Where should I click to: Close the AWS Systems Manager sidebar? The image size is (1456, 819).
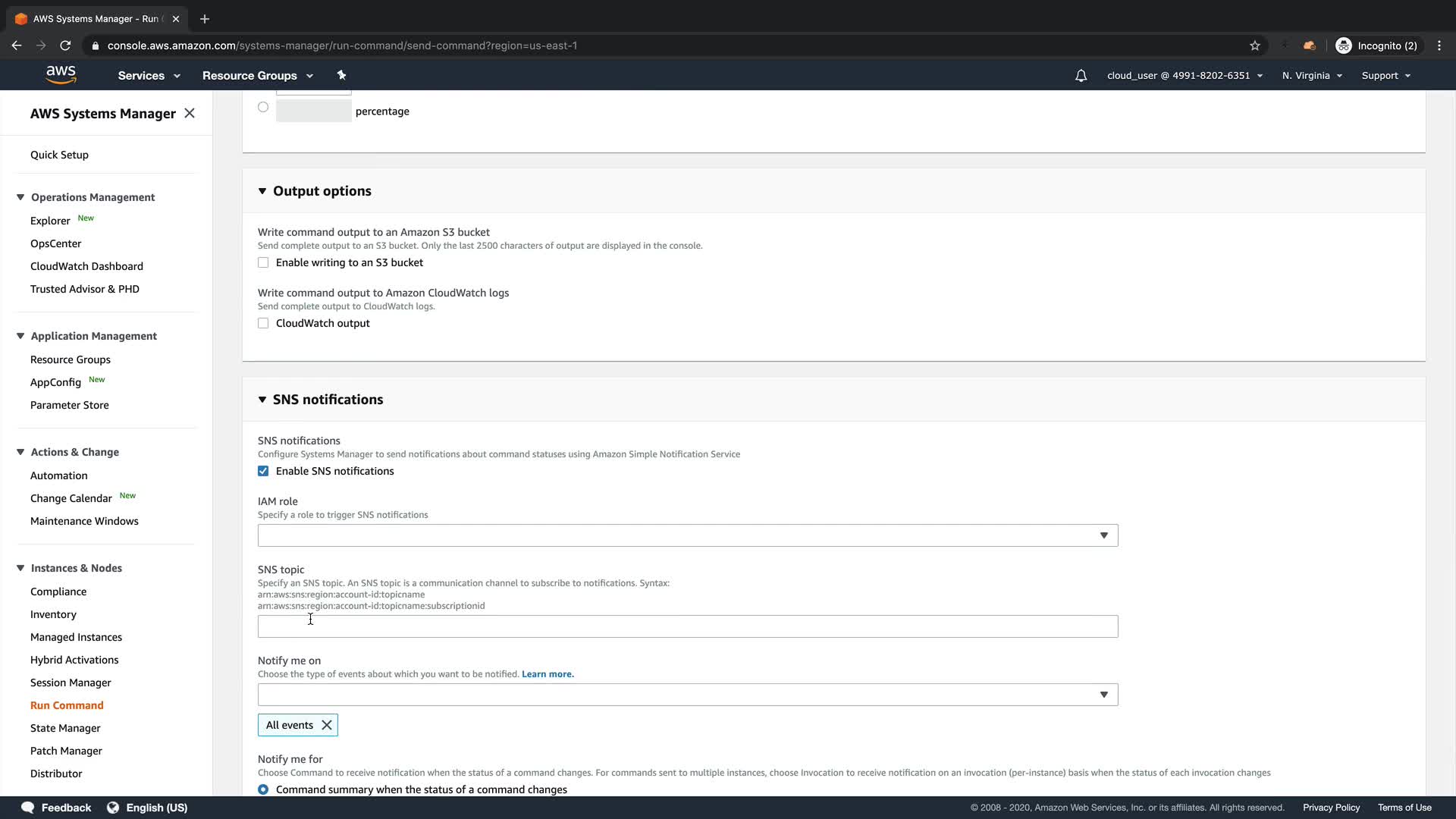pos(190,113)
